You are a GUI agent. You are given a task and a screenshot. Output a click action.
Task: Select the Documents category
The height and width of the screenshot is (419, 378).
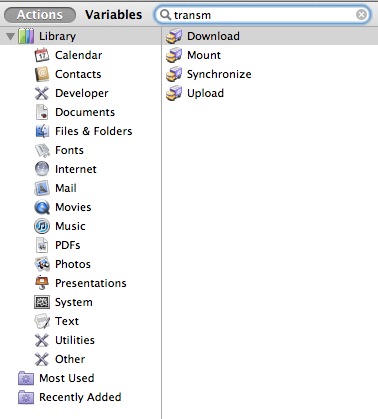point(85,112)
